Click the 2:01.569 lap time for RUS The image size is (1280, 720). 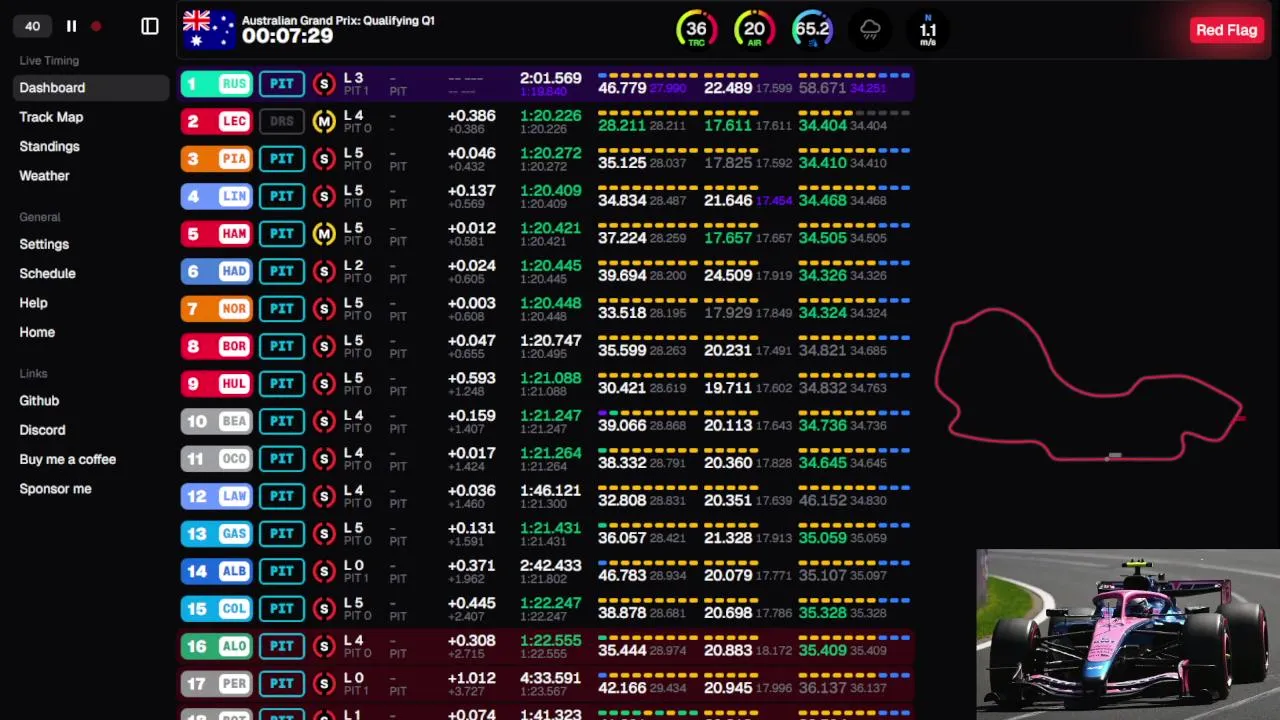pos(550,78)
